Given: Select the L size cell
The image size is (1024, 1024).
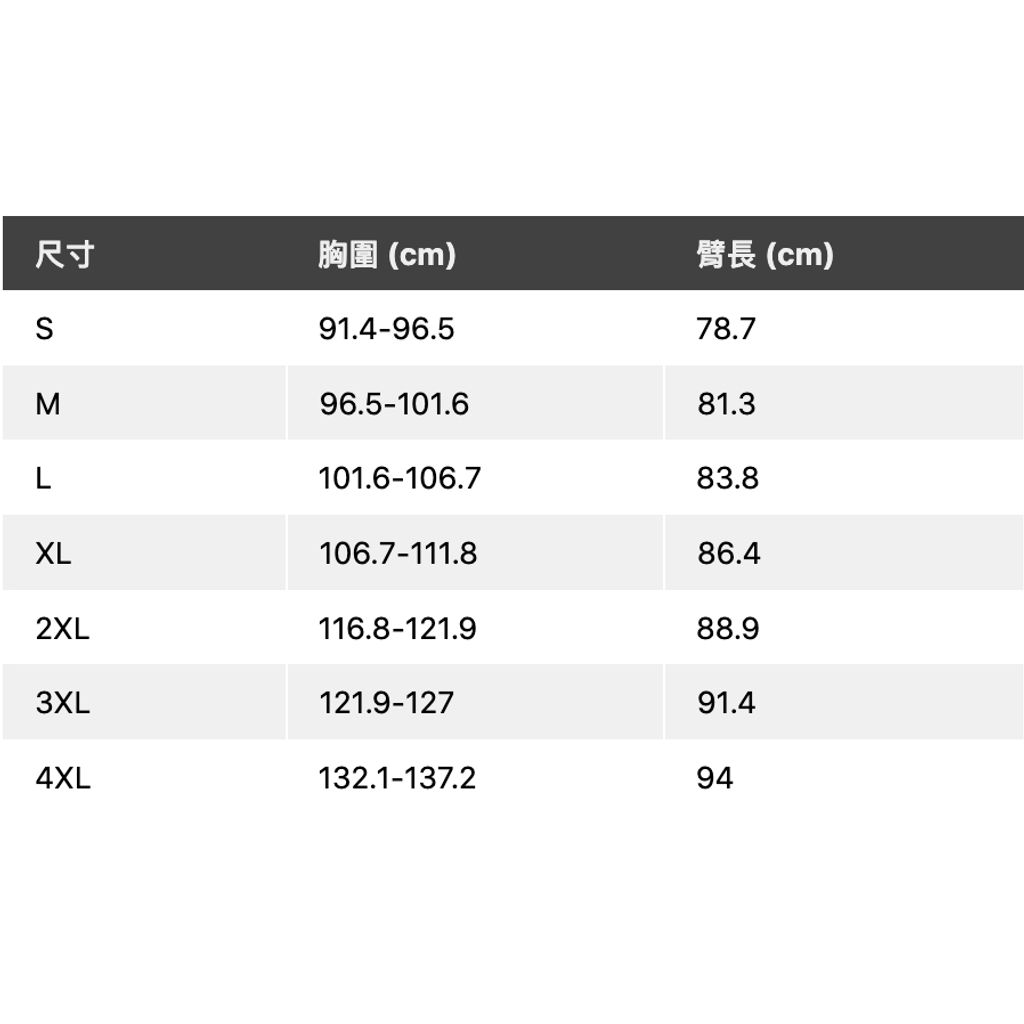Looking at the screenshot, I should pyautogui.click(x=43, y=478).
